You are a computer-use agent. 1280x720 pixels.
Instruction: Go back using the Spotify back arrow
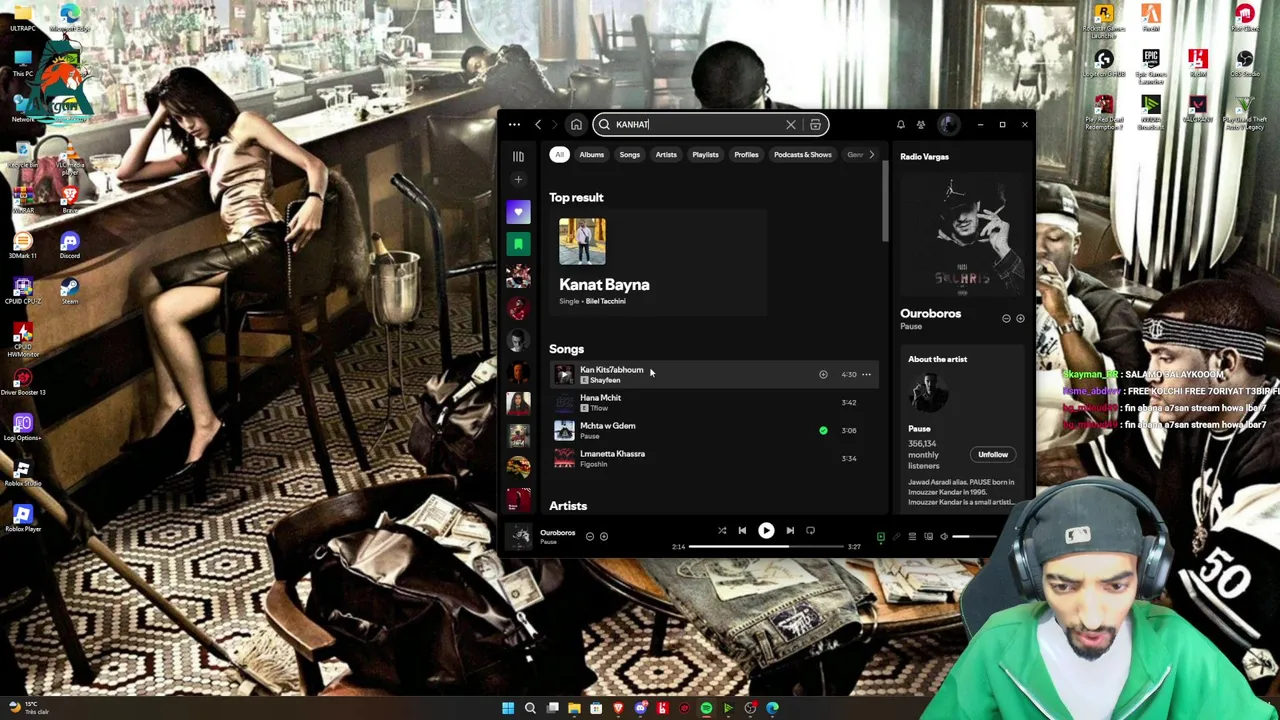[538, 125]
